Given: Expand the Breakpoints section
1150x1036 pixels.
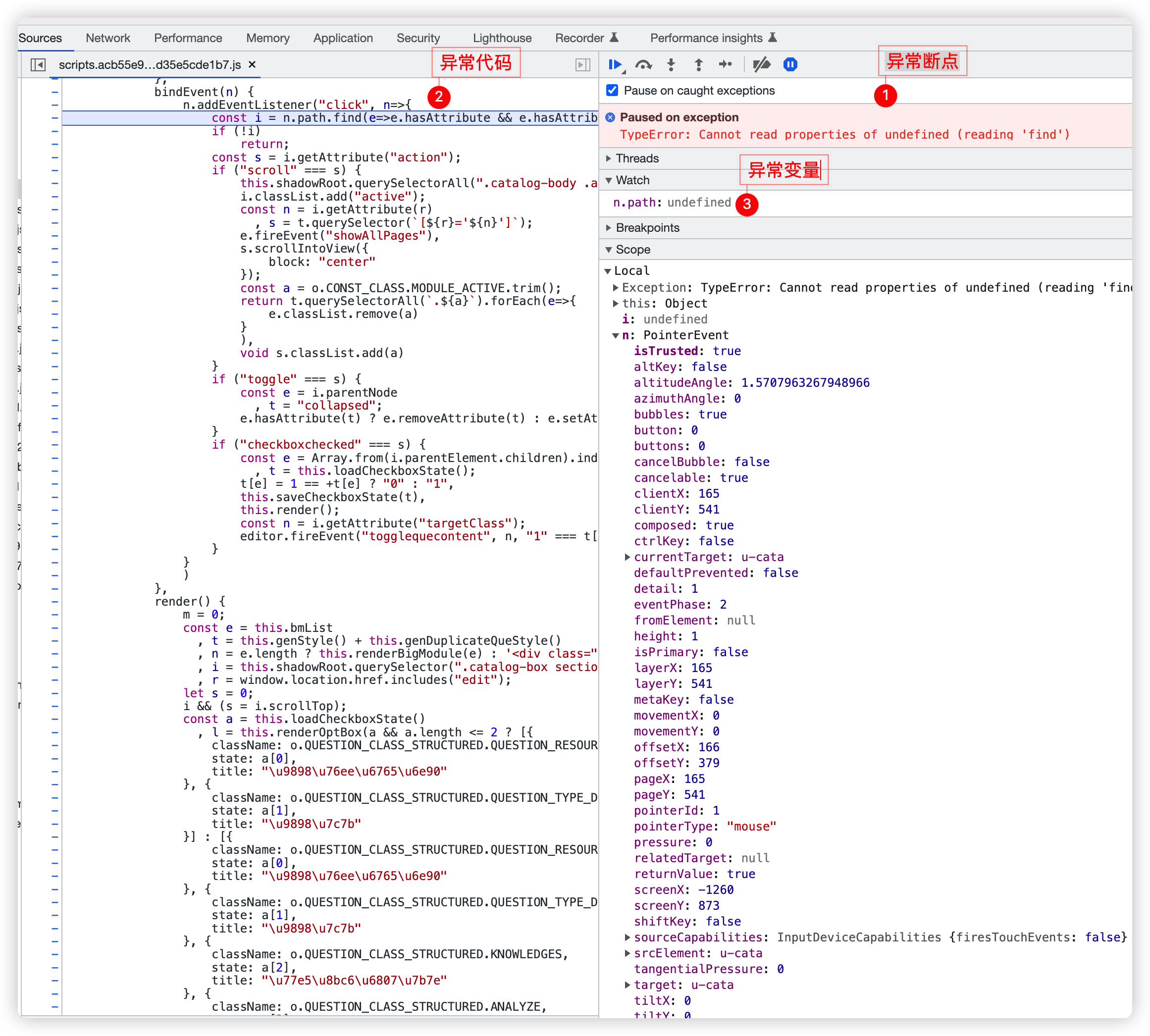Looking at the screenshot, I should 609,228.
